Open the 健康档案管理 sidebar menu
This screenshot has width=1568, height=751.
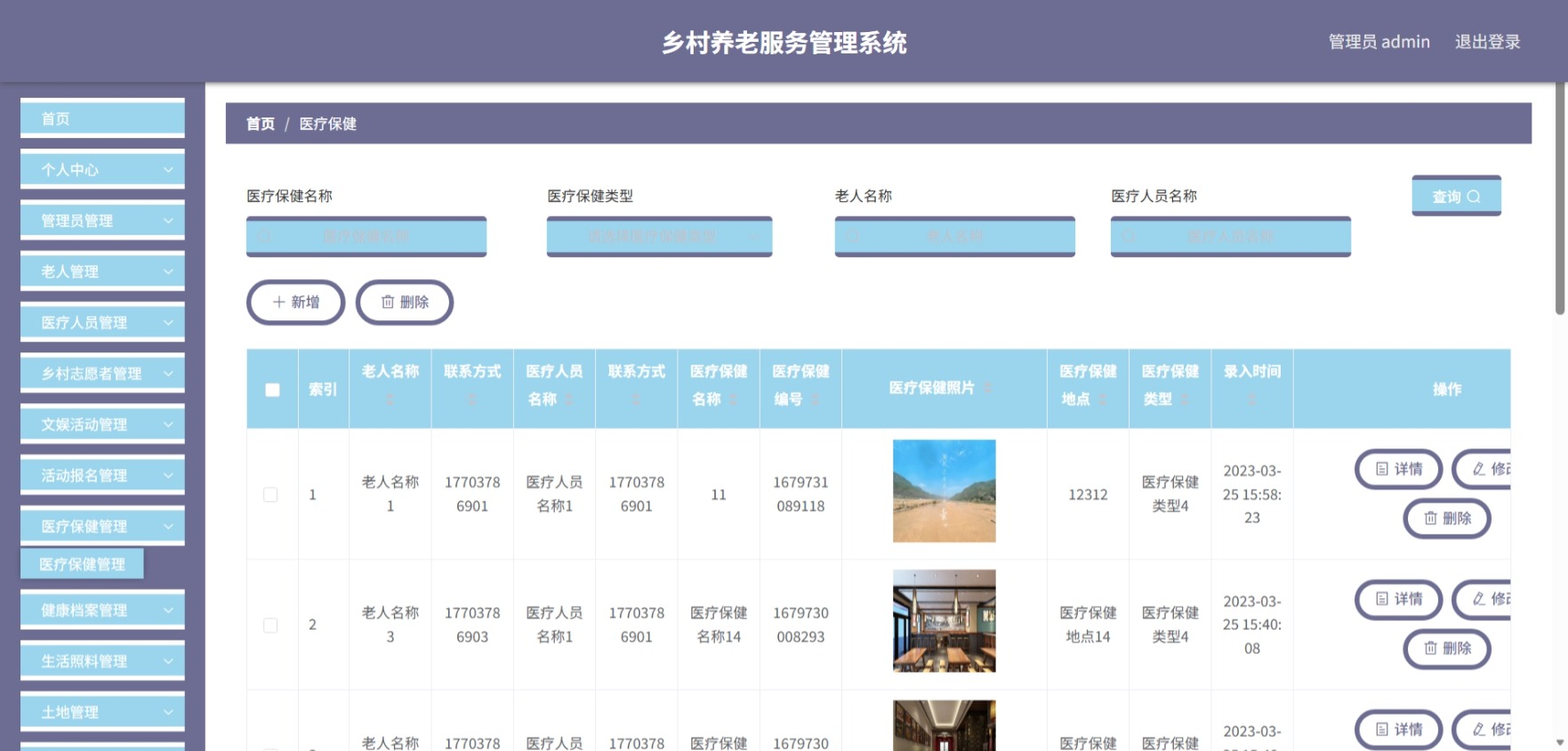point(102,610)
